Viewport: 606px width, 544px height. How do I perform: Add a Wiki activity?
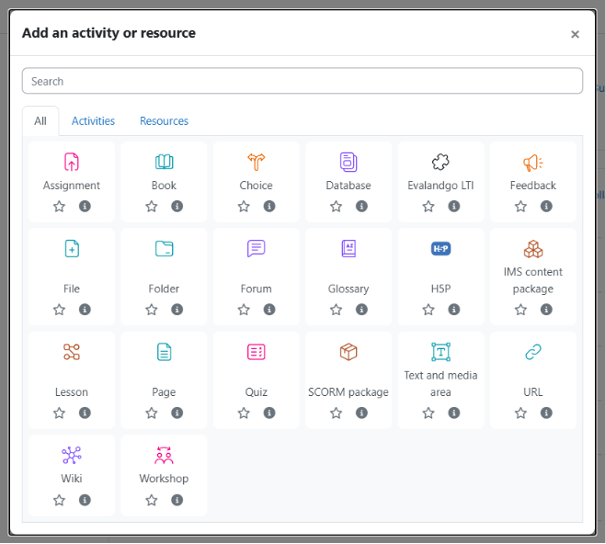pos(71,456)
